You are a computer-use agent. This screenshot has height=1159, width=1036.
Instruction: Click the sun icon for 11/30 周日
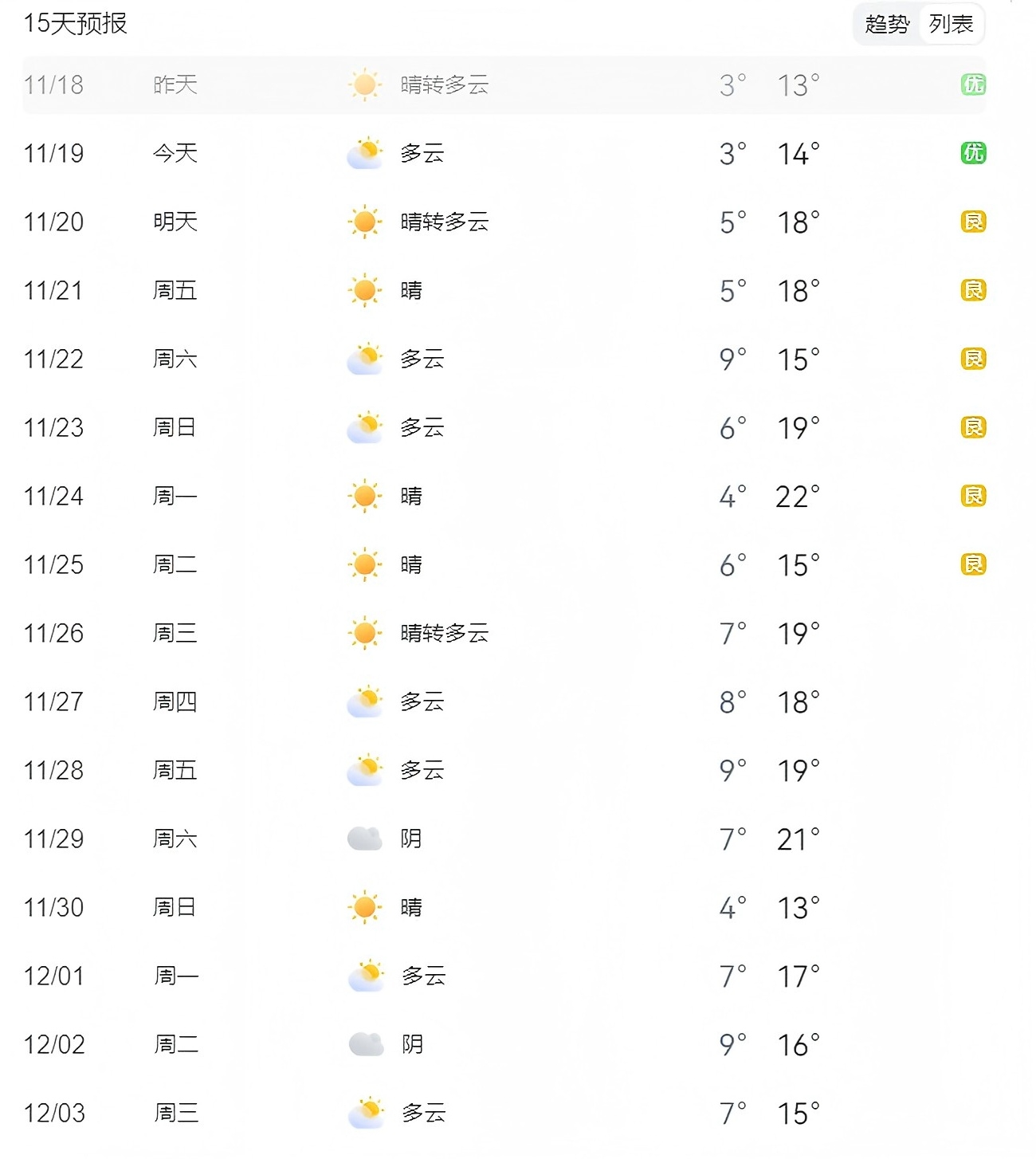coord(365,907)
